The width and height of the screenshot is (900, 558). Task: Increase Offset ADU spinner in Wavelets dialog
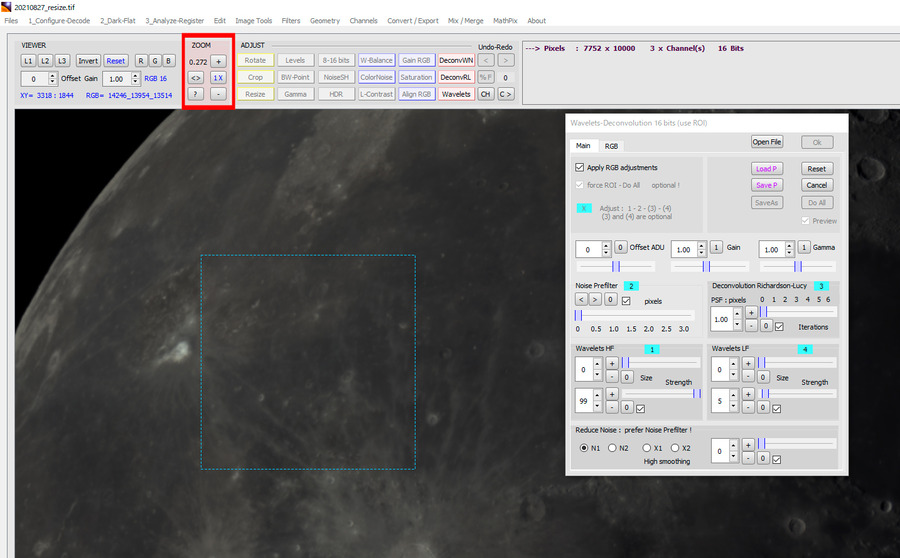(x=606, y=246)
